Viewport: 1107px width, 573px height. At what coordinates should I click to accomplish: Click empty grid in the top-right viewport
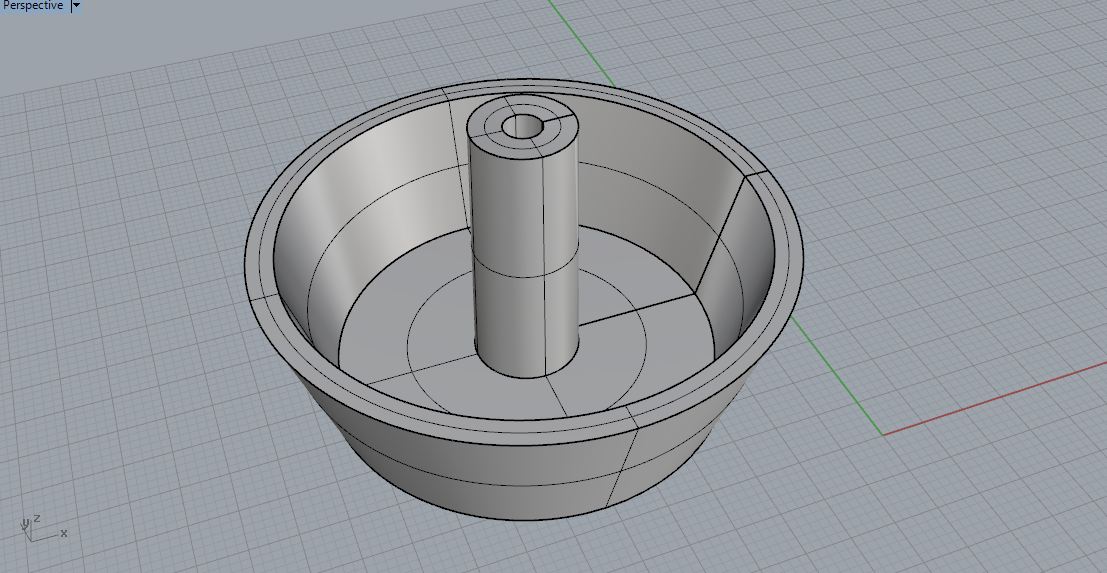(x=950, y=100)
